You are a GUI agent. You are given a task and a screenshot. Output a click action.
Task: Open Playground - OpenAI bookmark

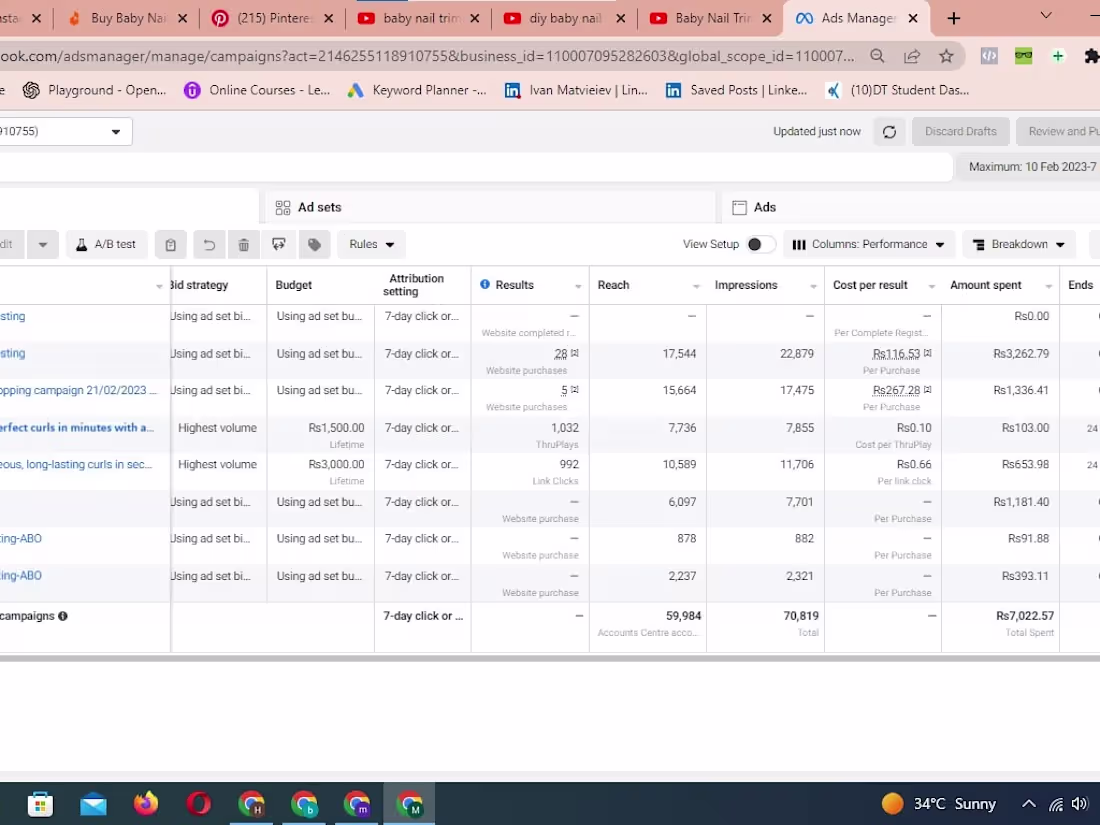95,90
